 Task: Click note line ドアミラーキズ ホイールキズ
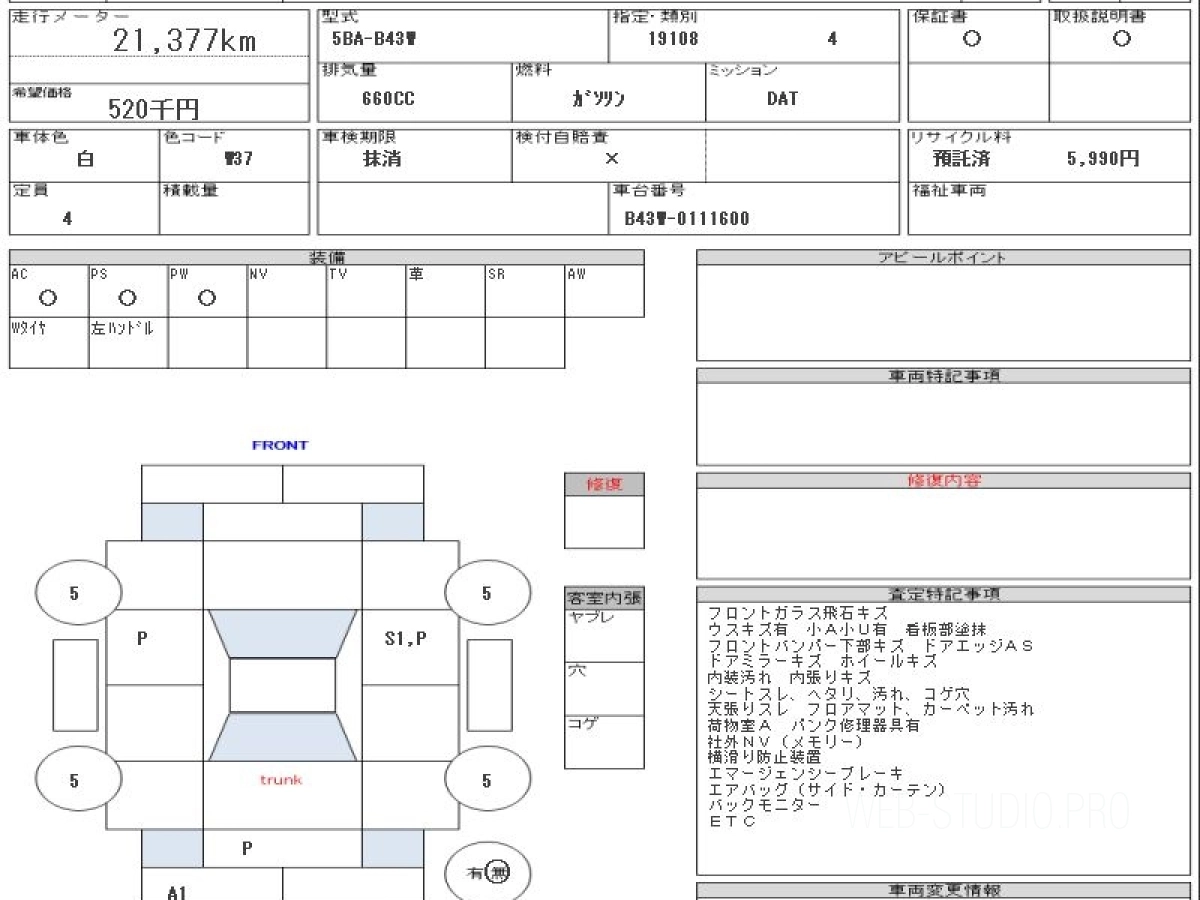[822, 661]
